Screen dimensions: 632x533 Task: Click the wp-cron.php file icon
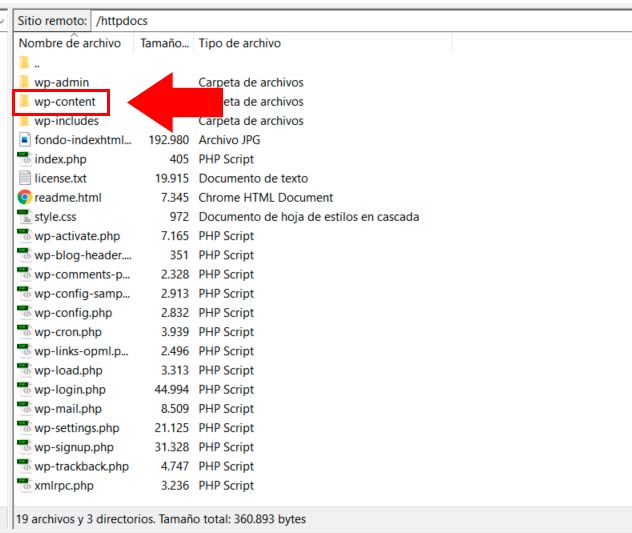(x=25, y=332)
